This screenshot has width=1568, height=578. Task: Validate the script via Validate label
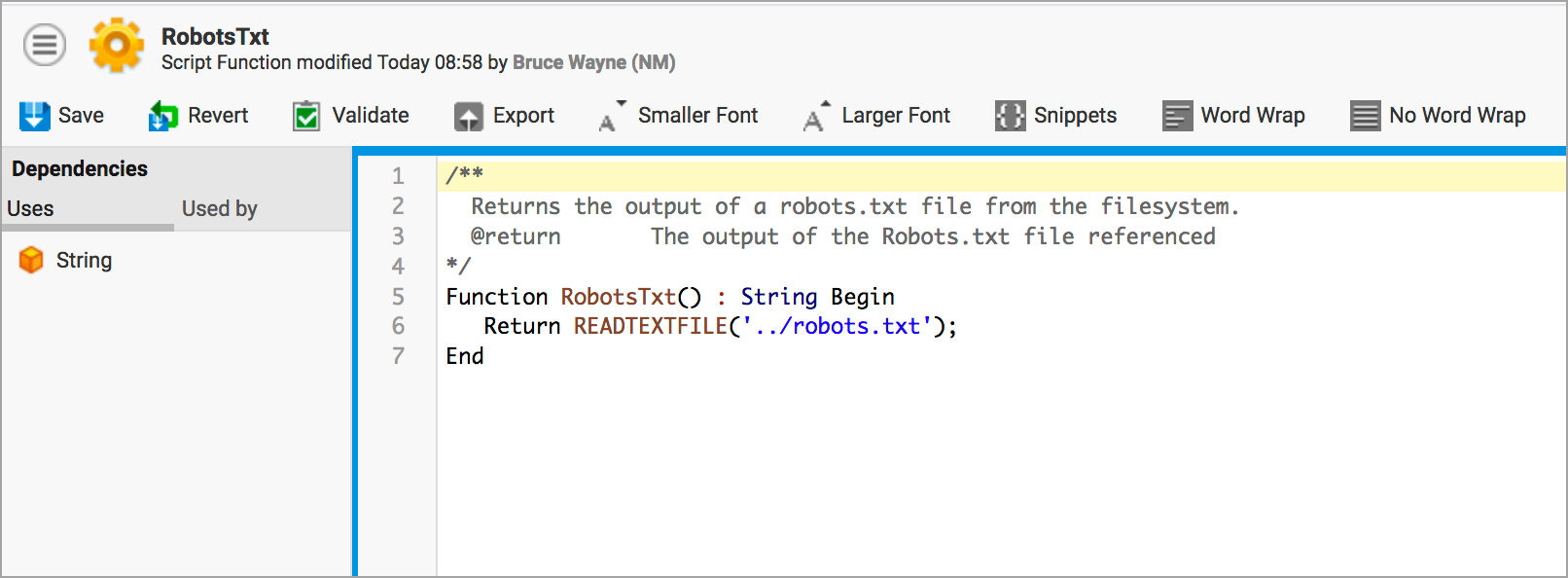pos(371,115)
